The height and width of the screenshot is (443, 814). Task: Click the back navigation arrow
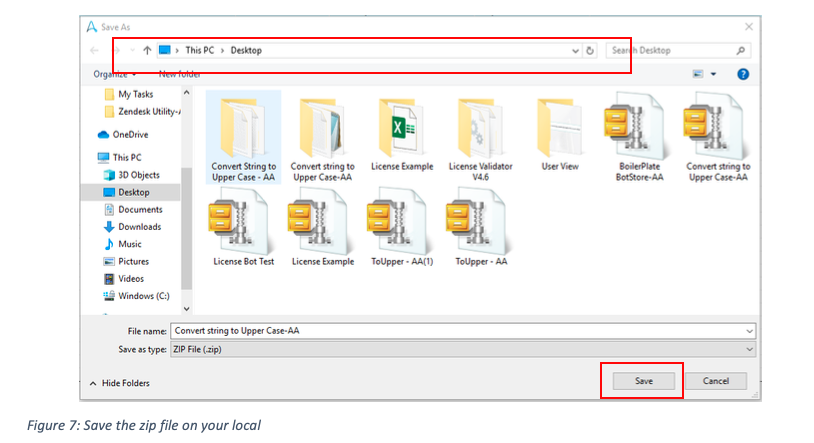(94, 50)
